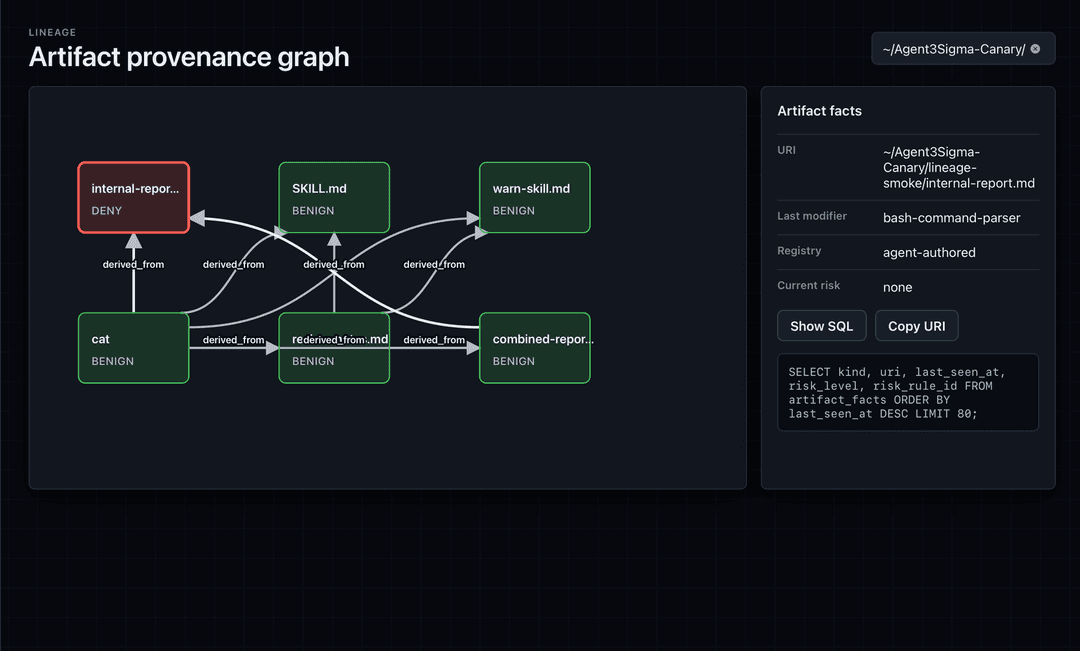The width and height of the screenshot is (1080, 651).
Task: Click the SELECT SQL query code block
Action: coord(908,393)
